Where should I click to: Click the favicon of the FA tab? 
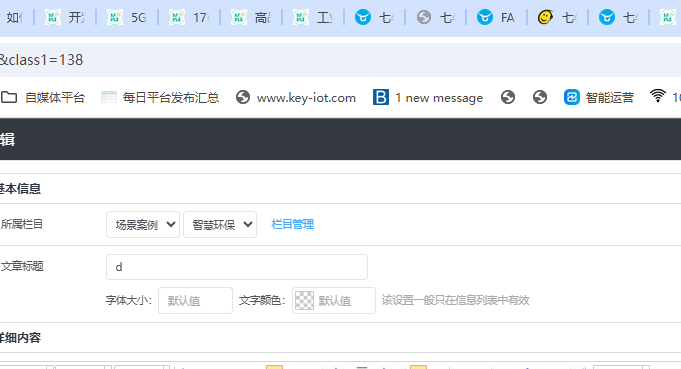pyautogui.click(x=484, y=17)
